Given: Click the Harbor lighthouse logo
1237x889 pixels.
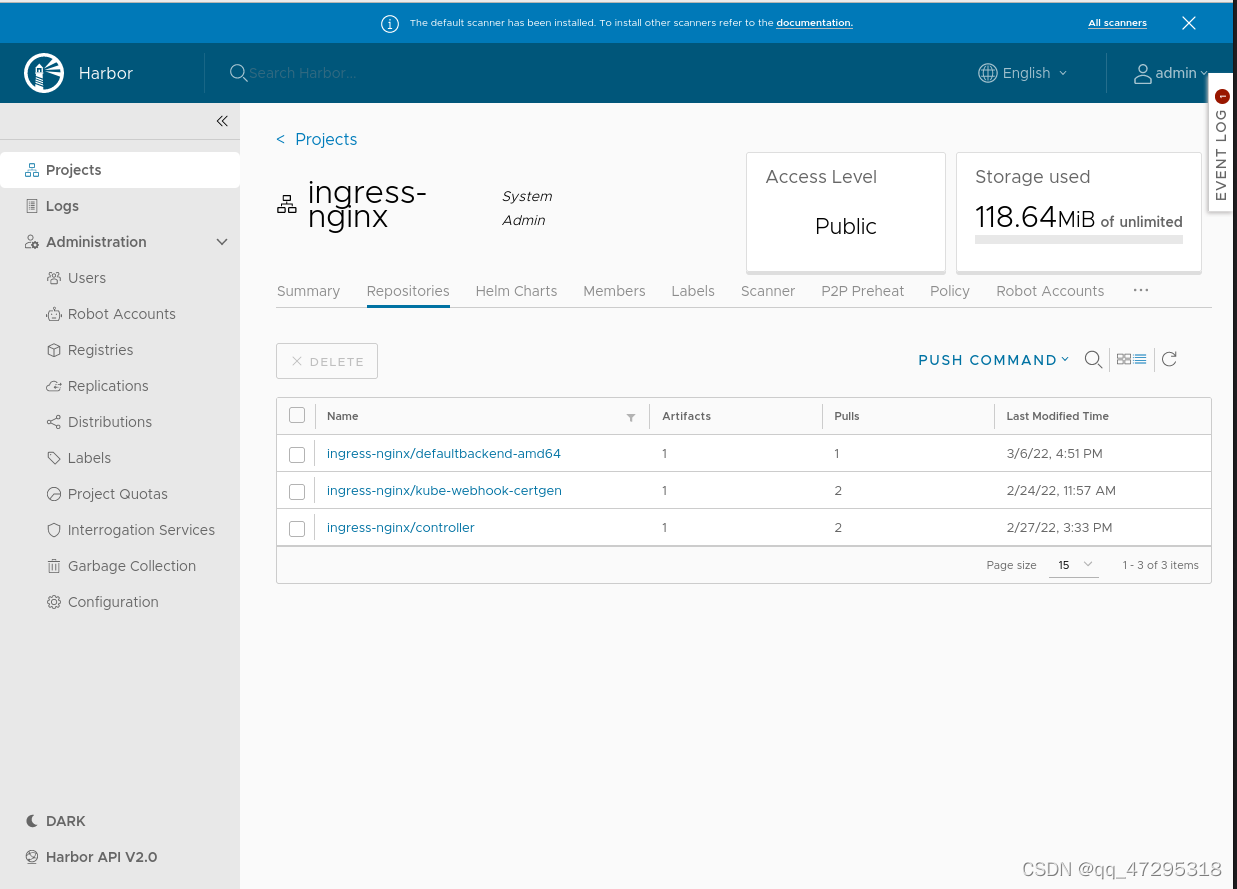Looking at the screenshot, I should 44,73.
